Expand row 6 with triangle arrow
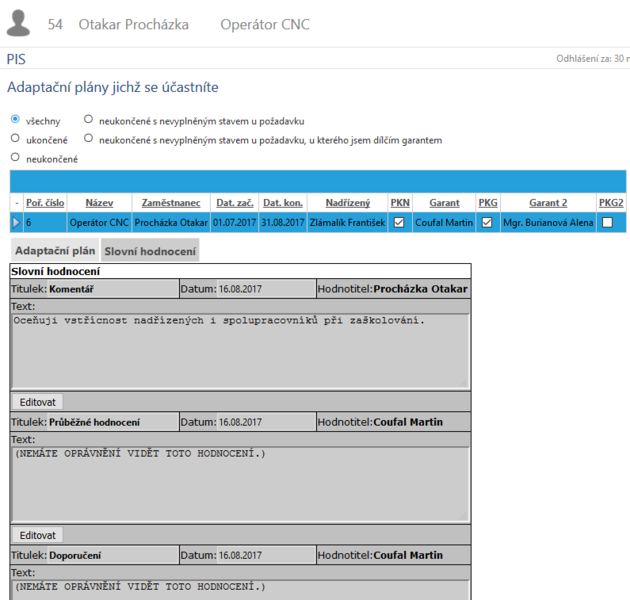Viewport: 630px width, 600px height. coord(16,223)
